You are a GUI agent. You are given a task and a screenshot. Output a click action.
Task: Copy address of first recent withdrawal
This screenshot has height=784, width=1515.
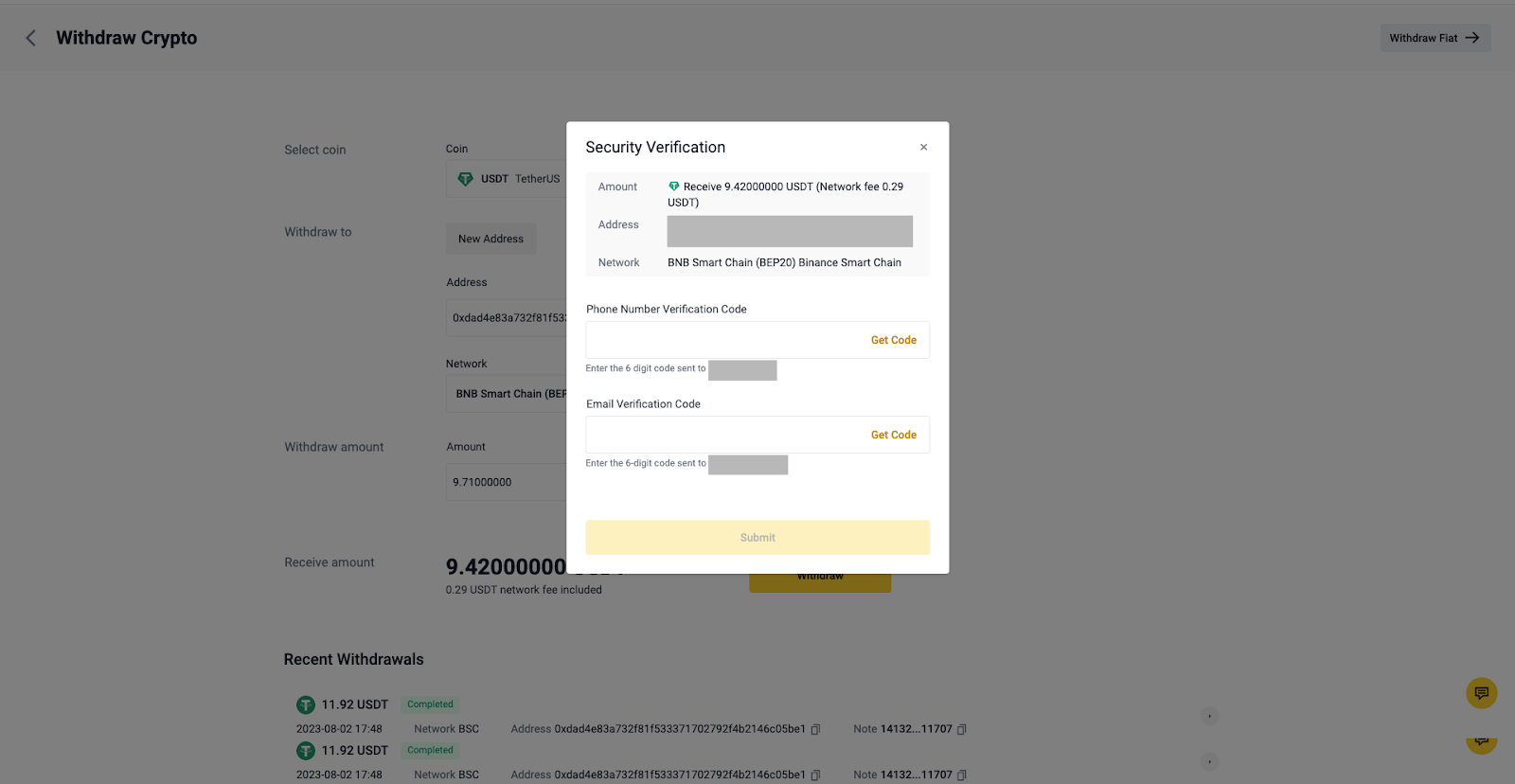click(815, 729)
